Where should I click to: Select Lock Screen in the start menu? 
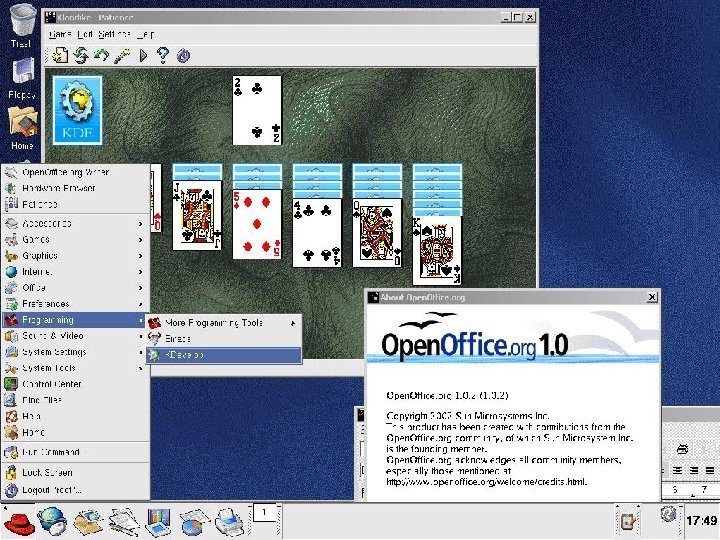pyautogui.click(x=76, y=472)
